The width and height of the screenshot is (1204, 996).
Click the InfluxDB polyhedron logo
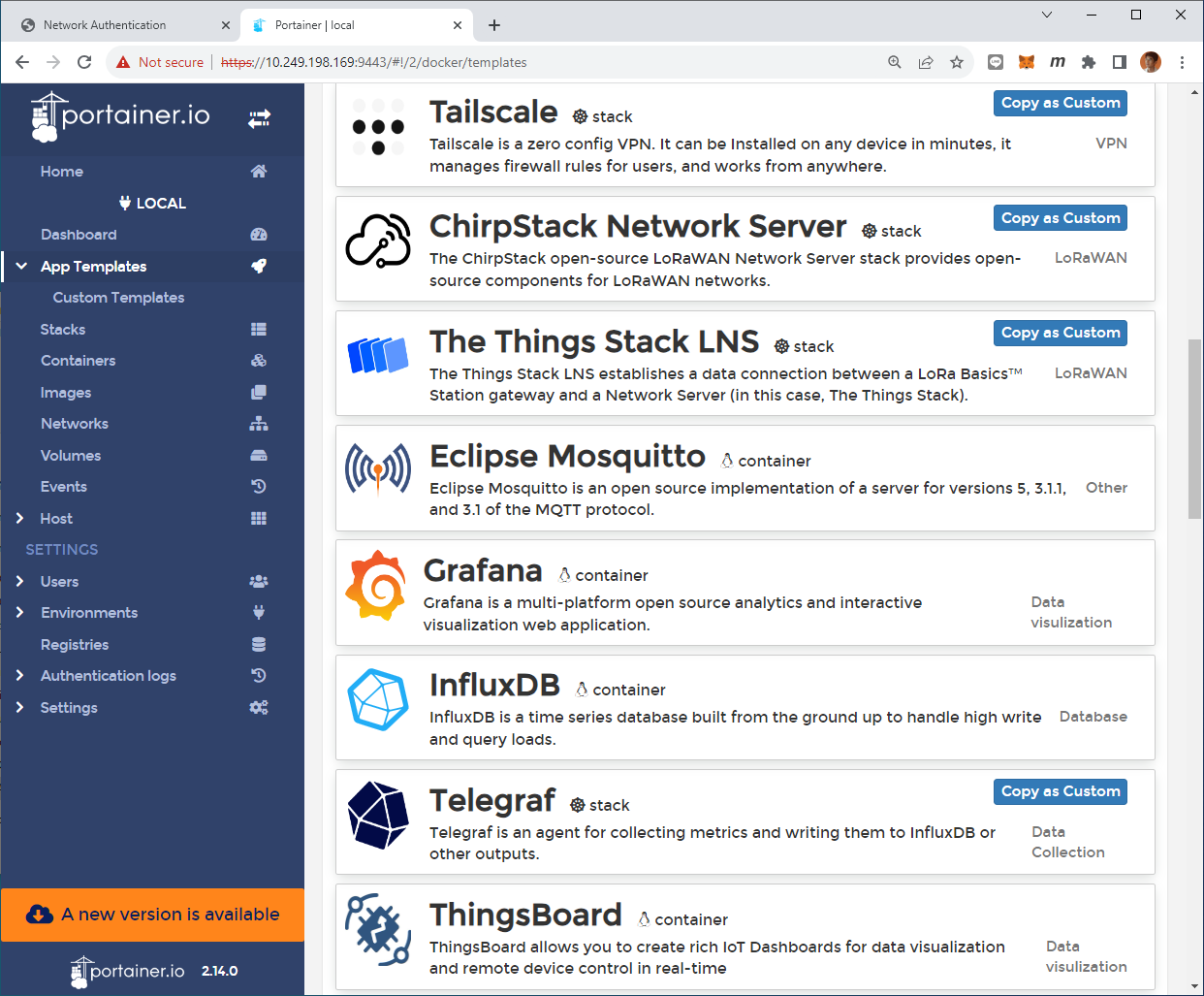pyautogui.click(x=378, y=699)
